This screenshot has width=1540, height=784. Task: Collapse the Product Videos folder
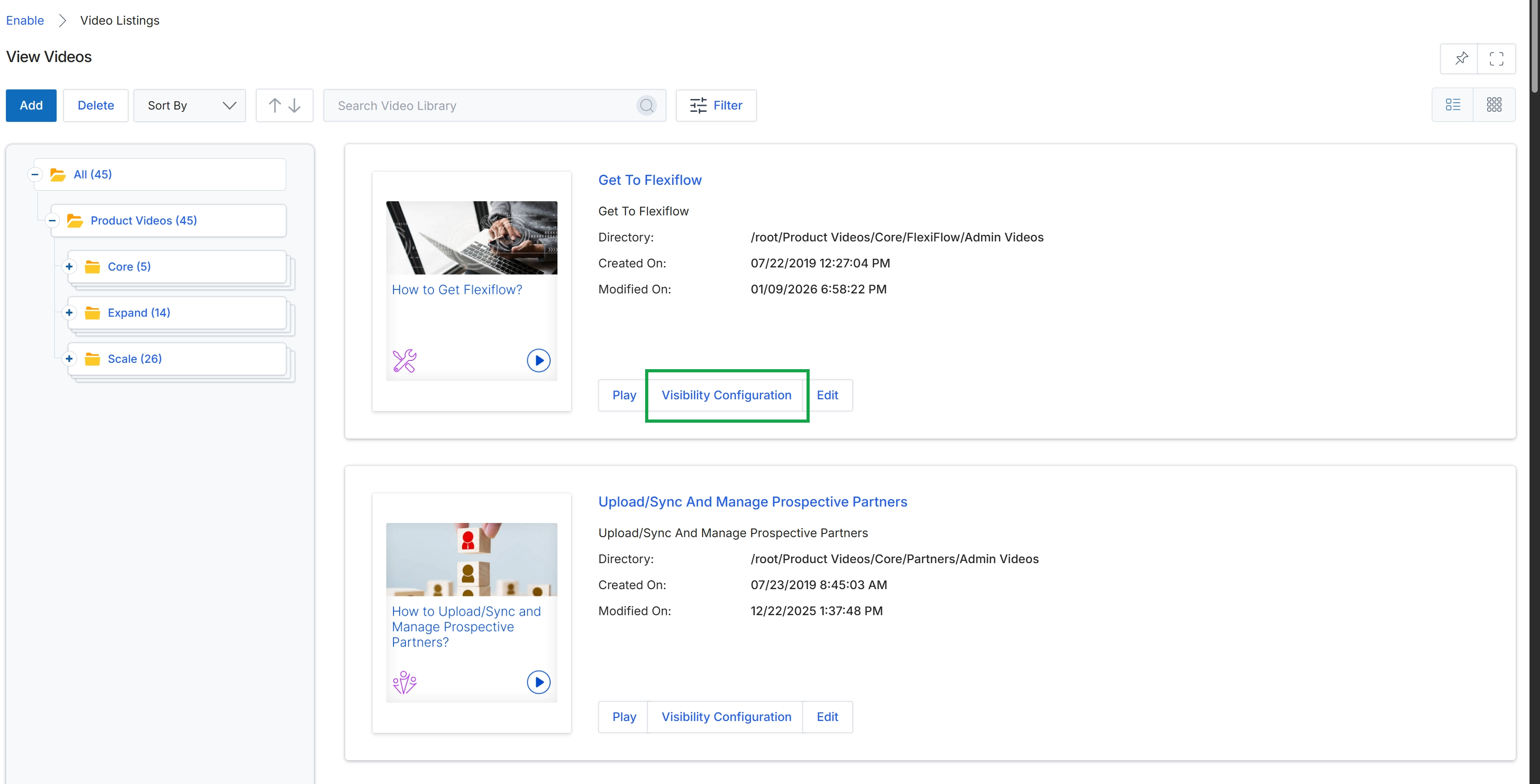click(x=52, y=220)
